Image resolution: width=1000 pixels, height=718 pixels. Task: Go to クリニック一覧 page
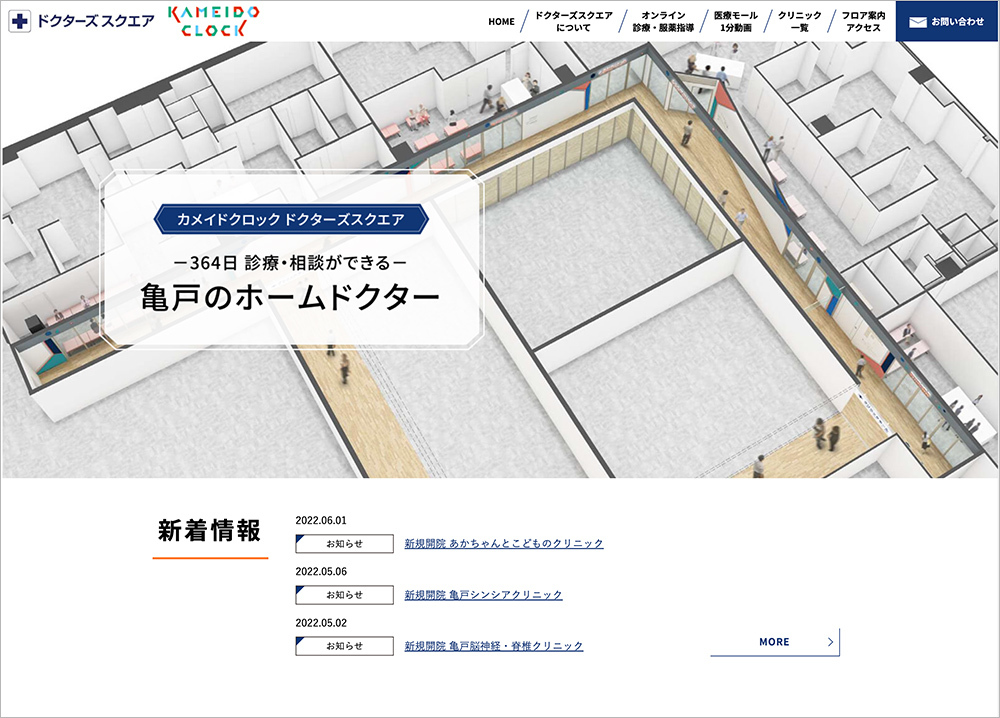coord(799,21)
